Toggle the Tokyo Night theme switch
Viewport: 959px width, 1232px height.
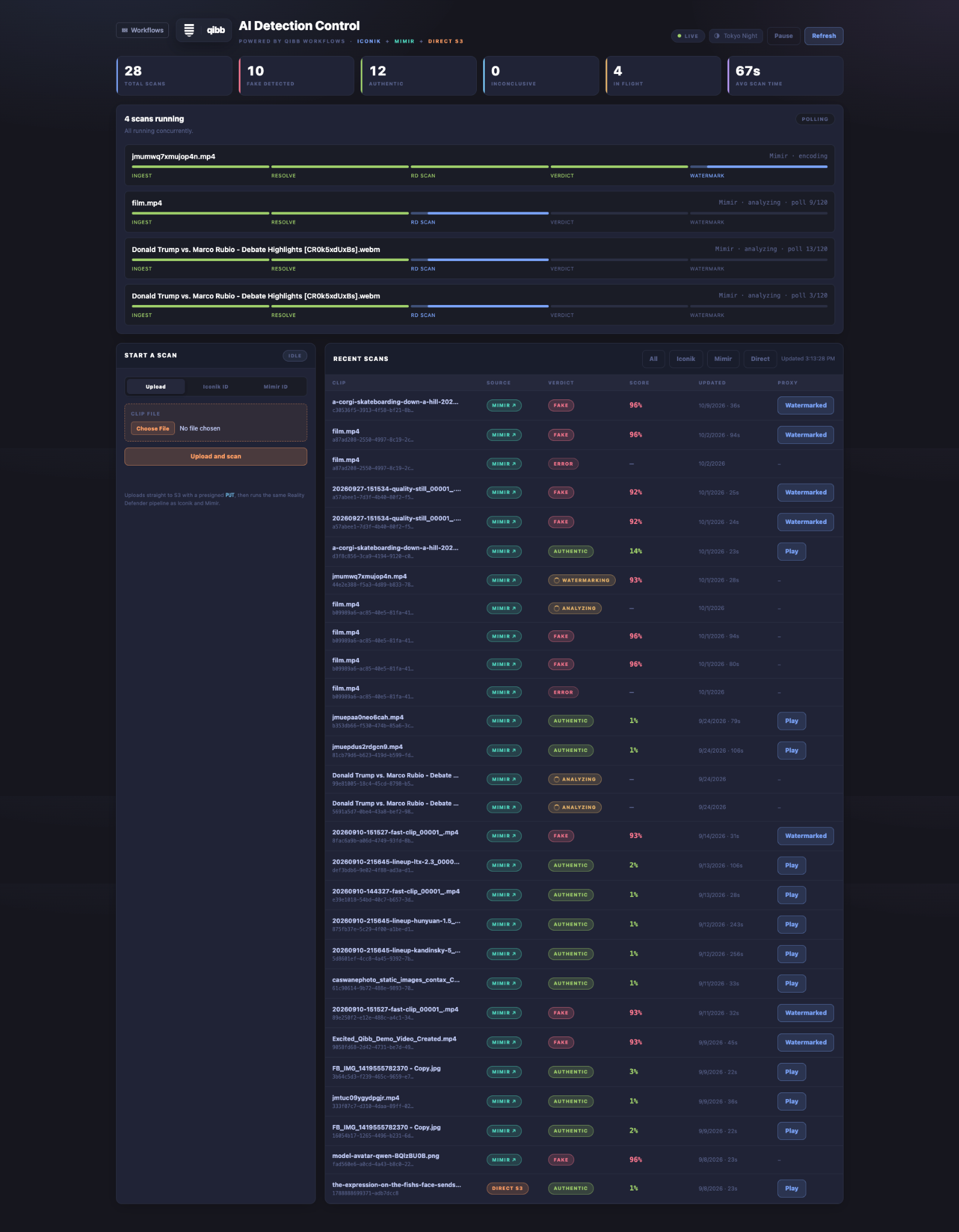pyautogui.click(x=735, y=36)
